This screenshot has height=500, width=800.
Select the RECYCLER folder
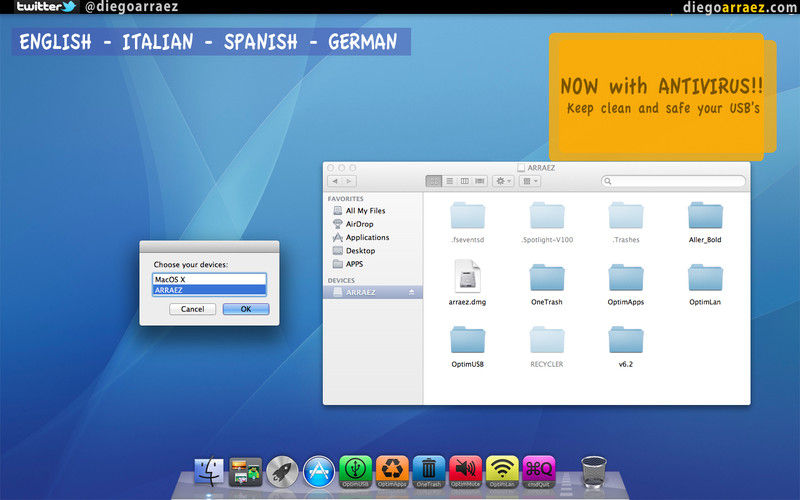[547, 346]
